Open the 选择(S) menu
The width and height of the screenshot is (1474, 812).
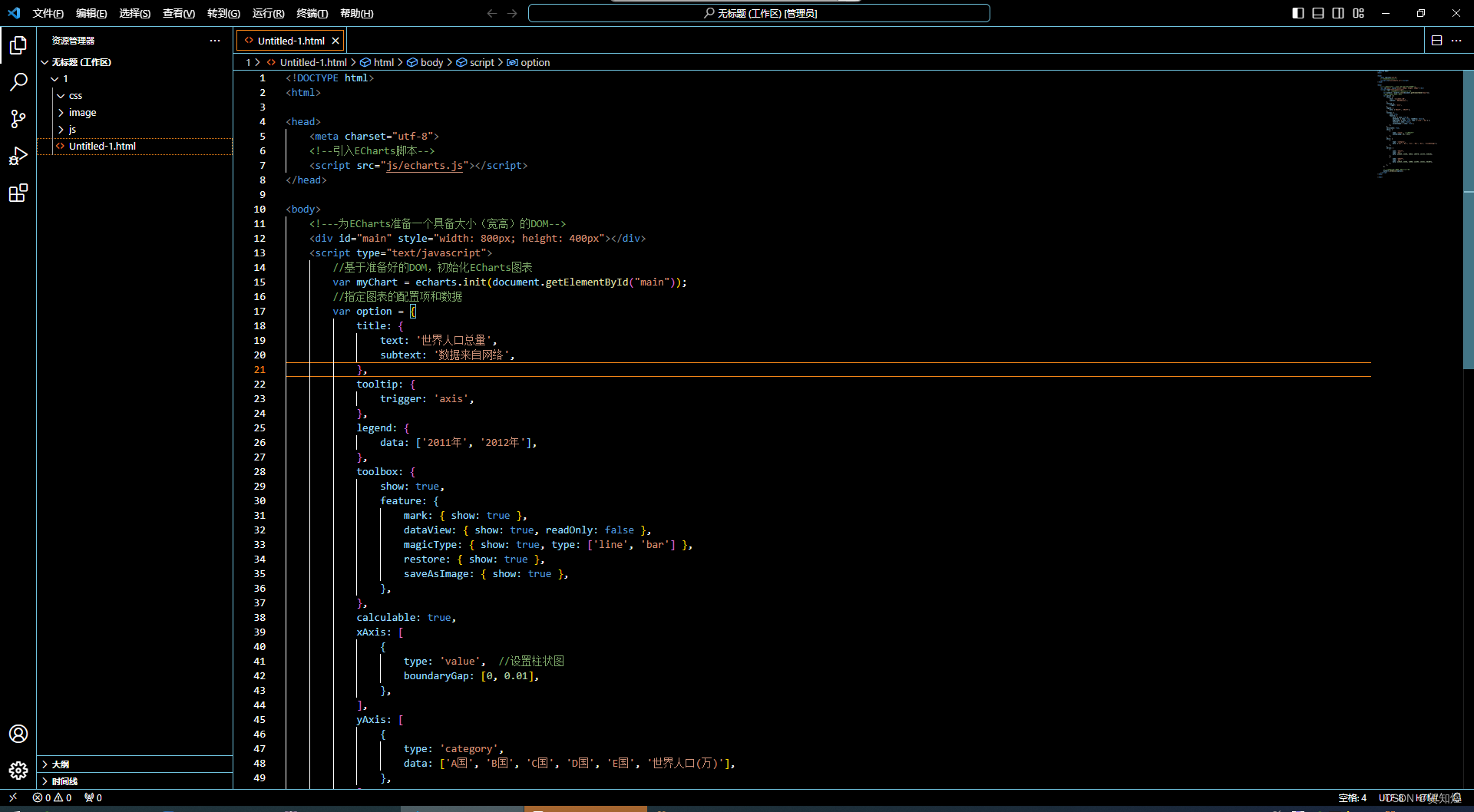pos(135,13)
